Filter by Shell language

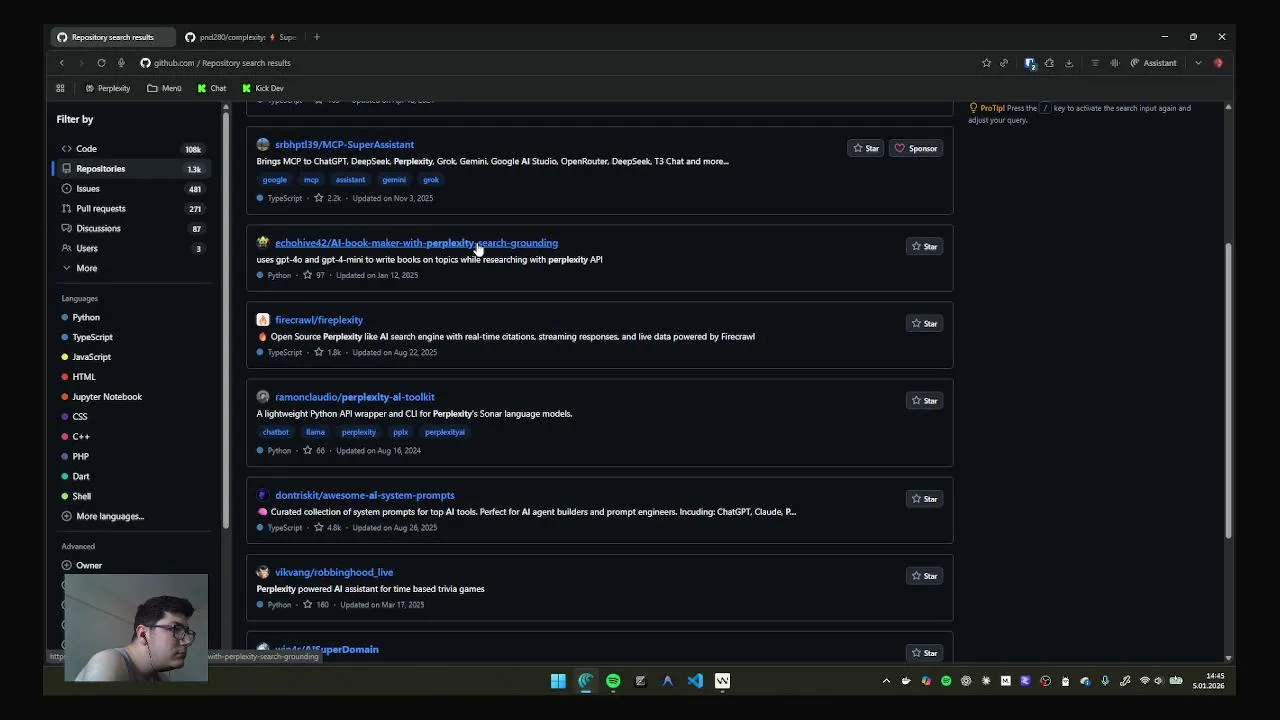tap(76, 496)
